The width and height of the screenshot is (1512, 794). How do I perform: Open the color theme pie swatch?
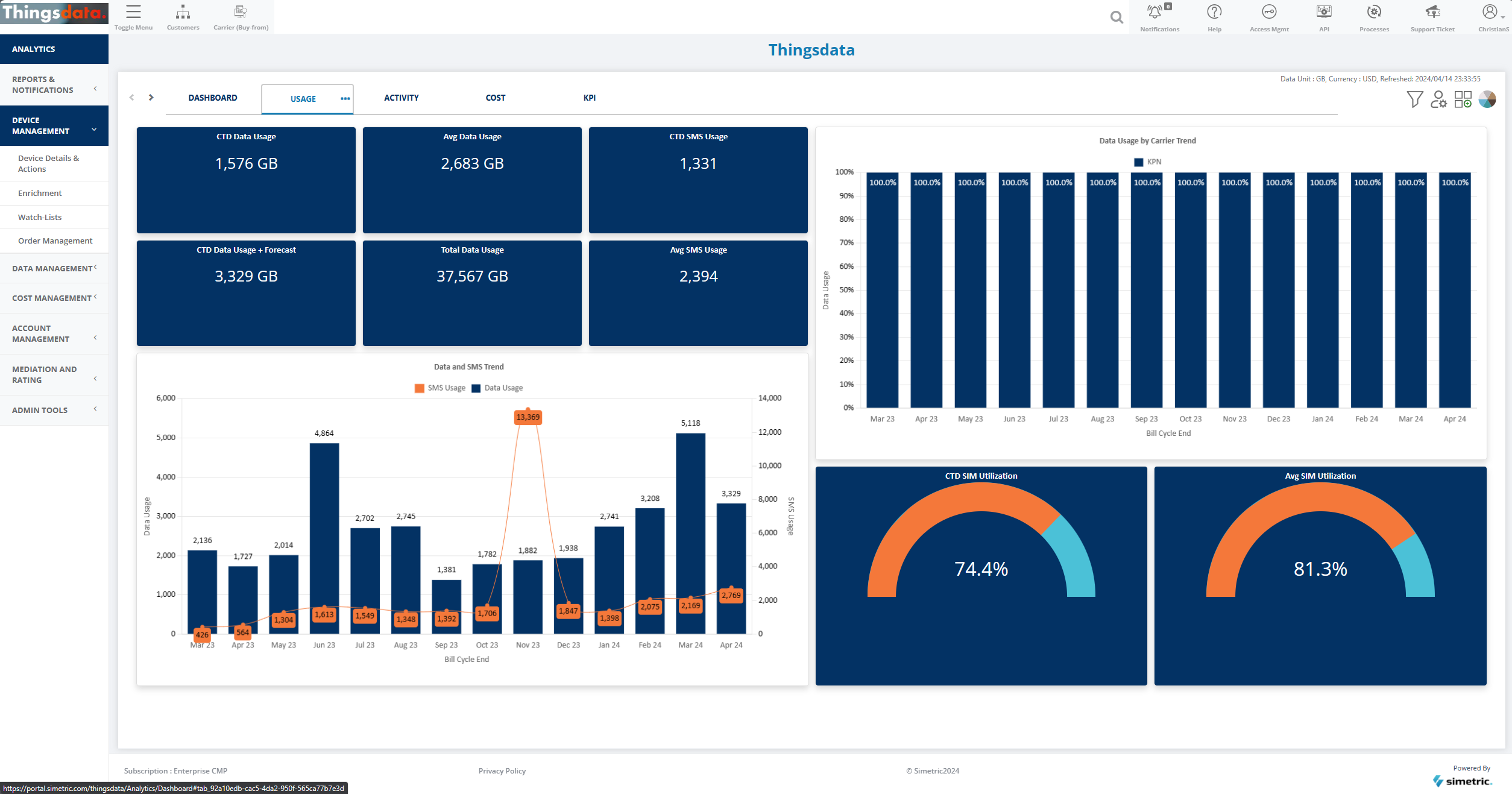coord(1487,99)
